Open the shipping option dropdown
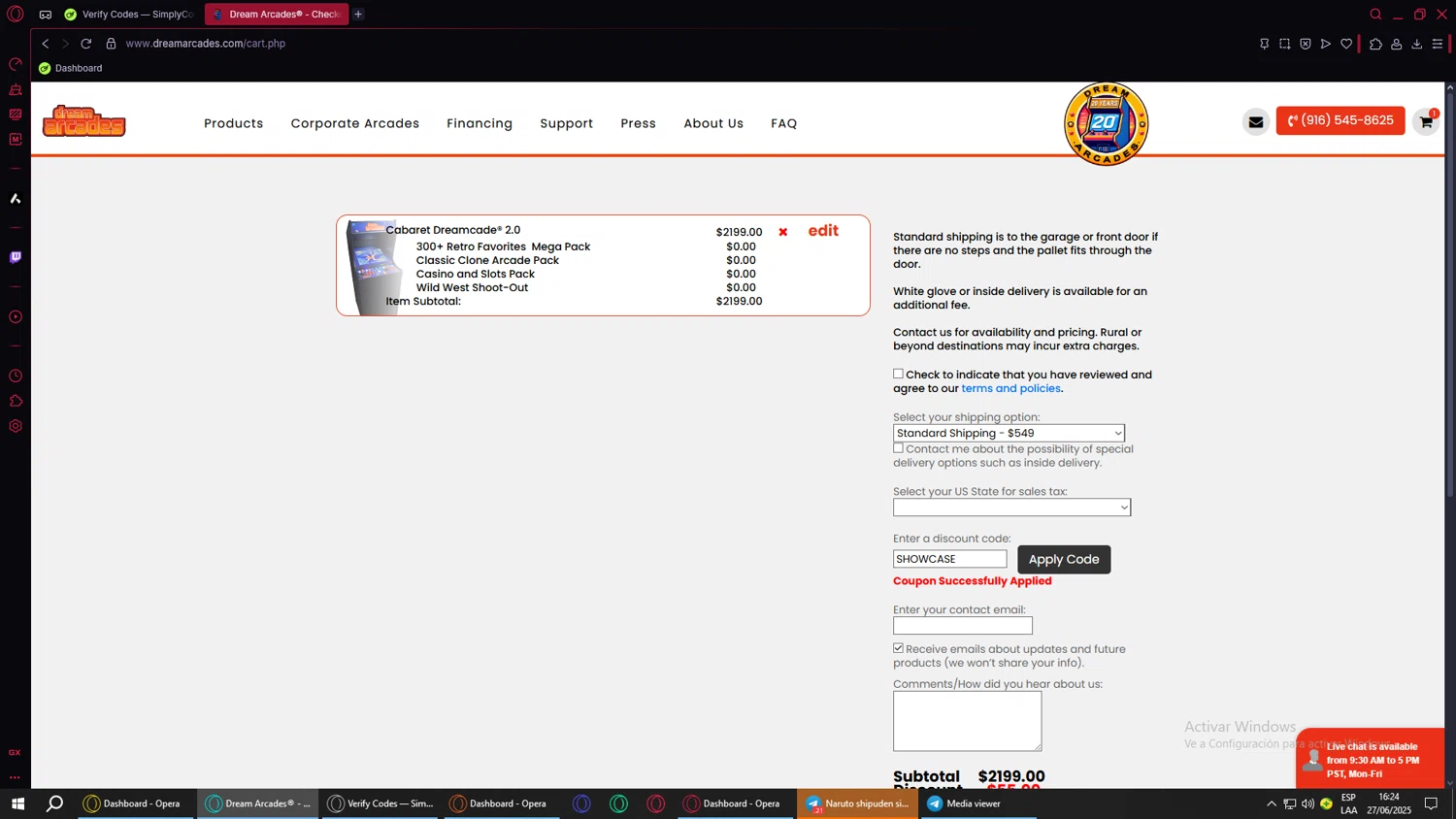This screenshot has height=819, width=1456. 1009,433
